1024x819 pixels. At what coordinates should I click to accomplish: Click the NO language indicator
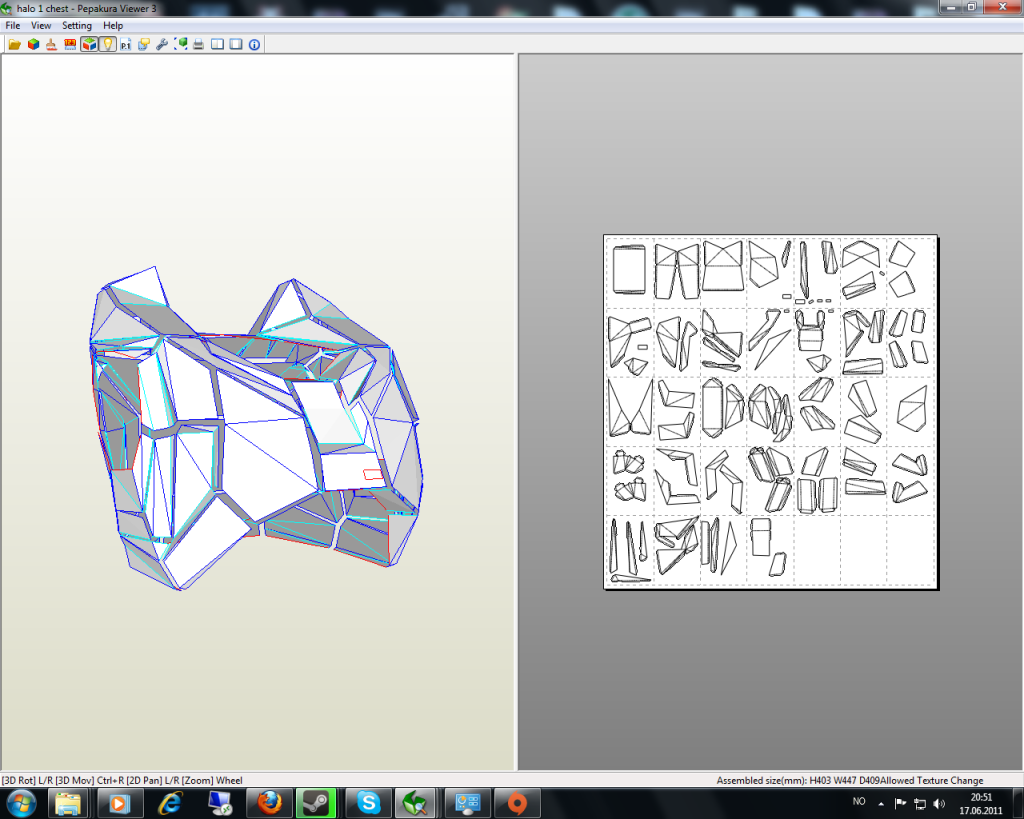coord(859,801)
